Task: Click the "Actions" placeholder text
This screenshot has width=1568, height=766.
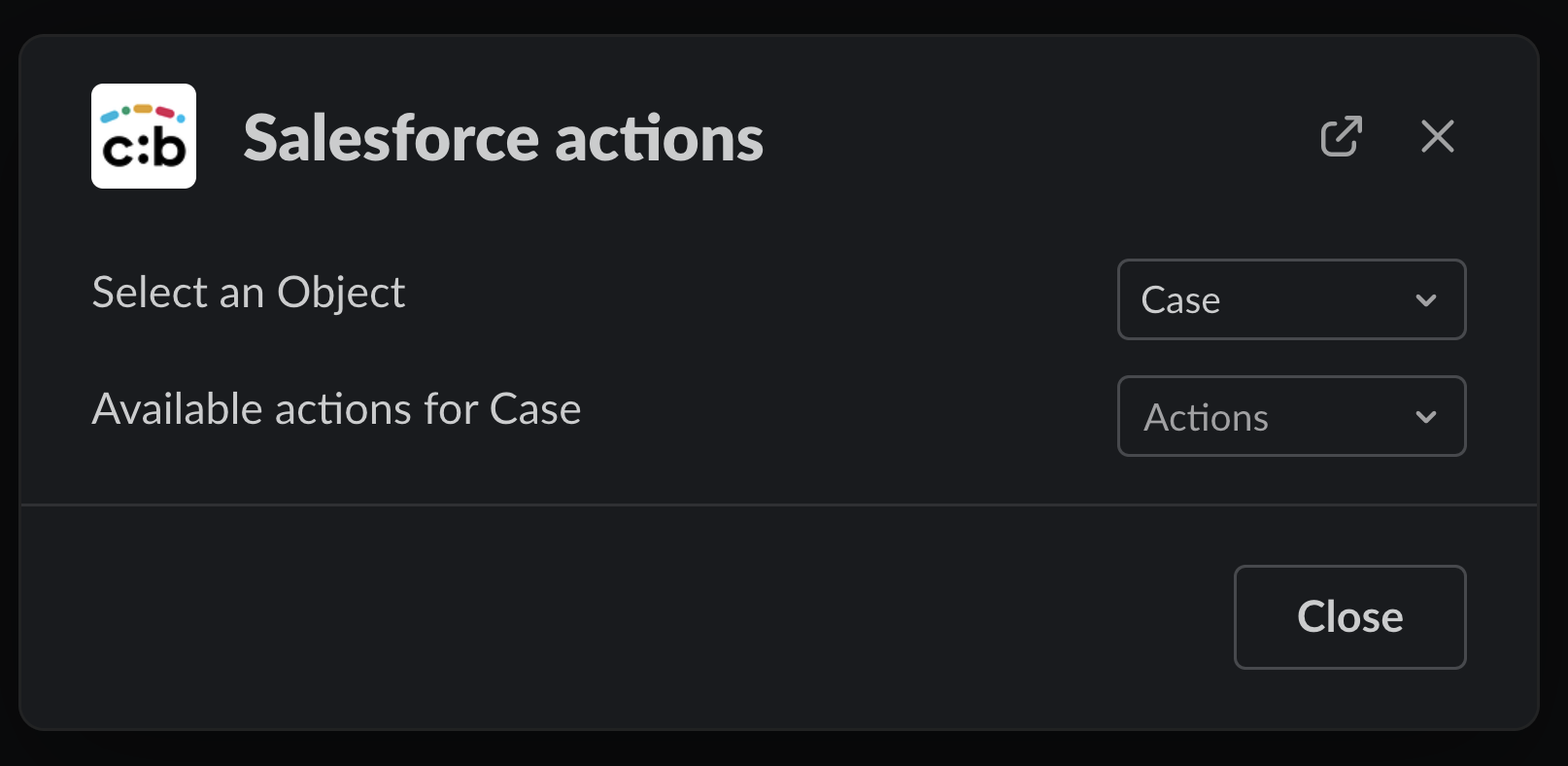Action: [x=1206, y=418]
